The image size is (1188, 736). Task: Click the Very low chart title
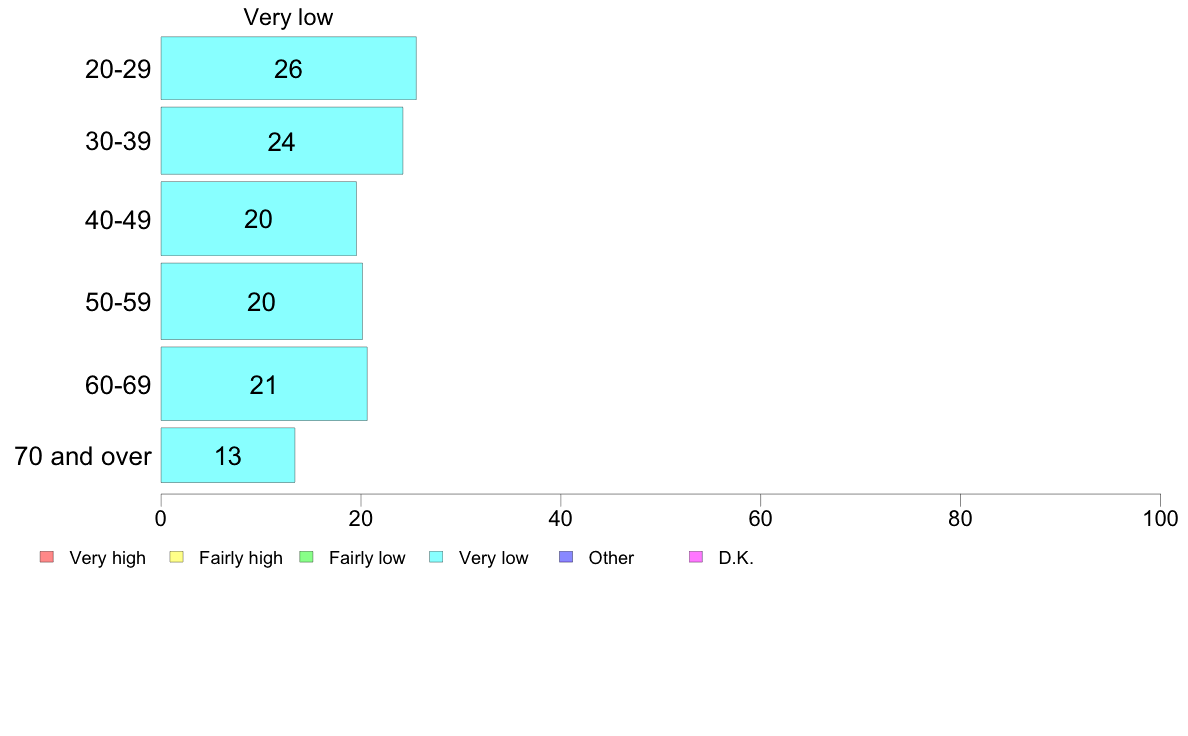288,17
